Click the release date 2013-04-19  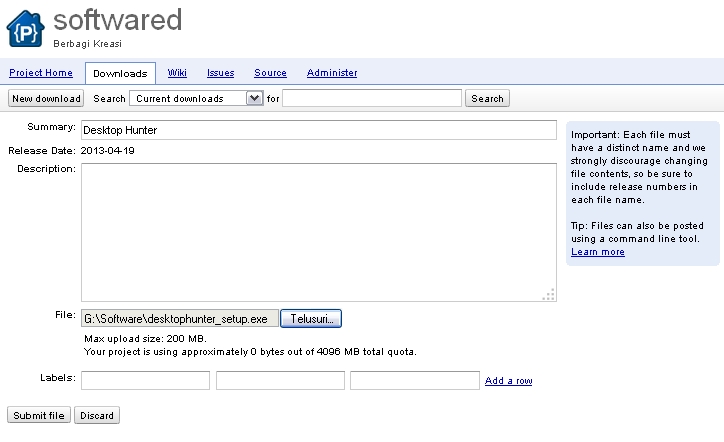pyautogui.click(x=108, y=151)
